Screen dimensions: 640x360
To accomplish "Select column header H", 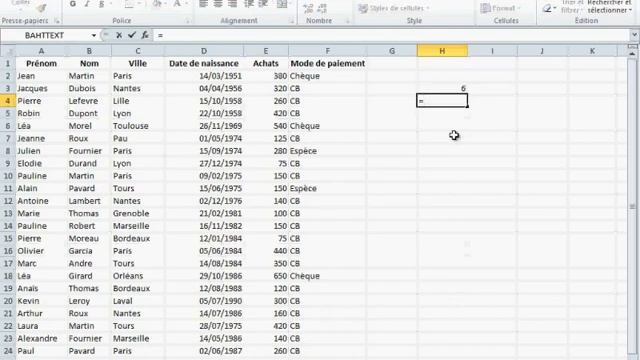I will click(442, 51).
